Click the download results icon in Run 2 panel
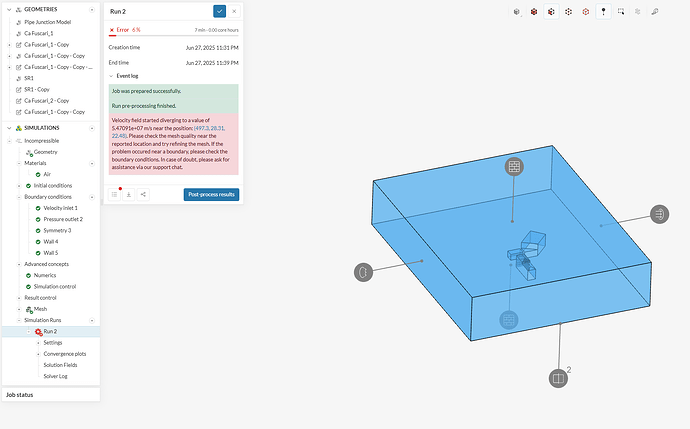 (128, 194)
